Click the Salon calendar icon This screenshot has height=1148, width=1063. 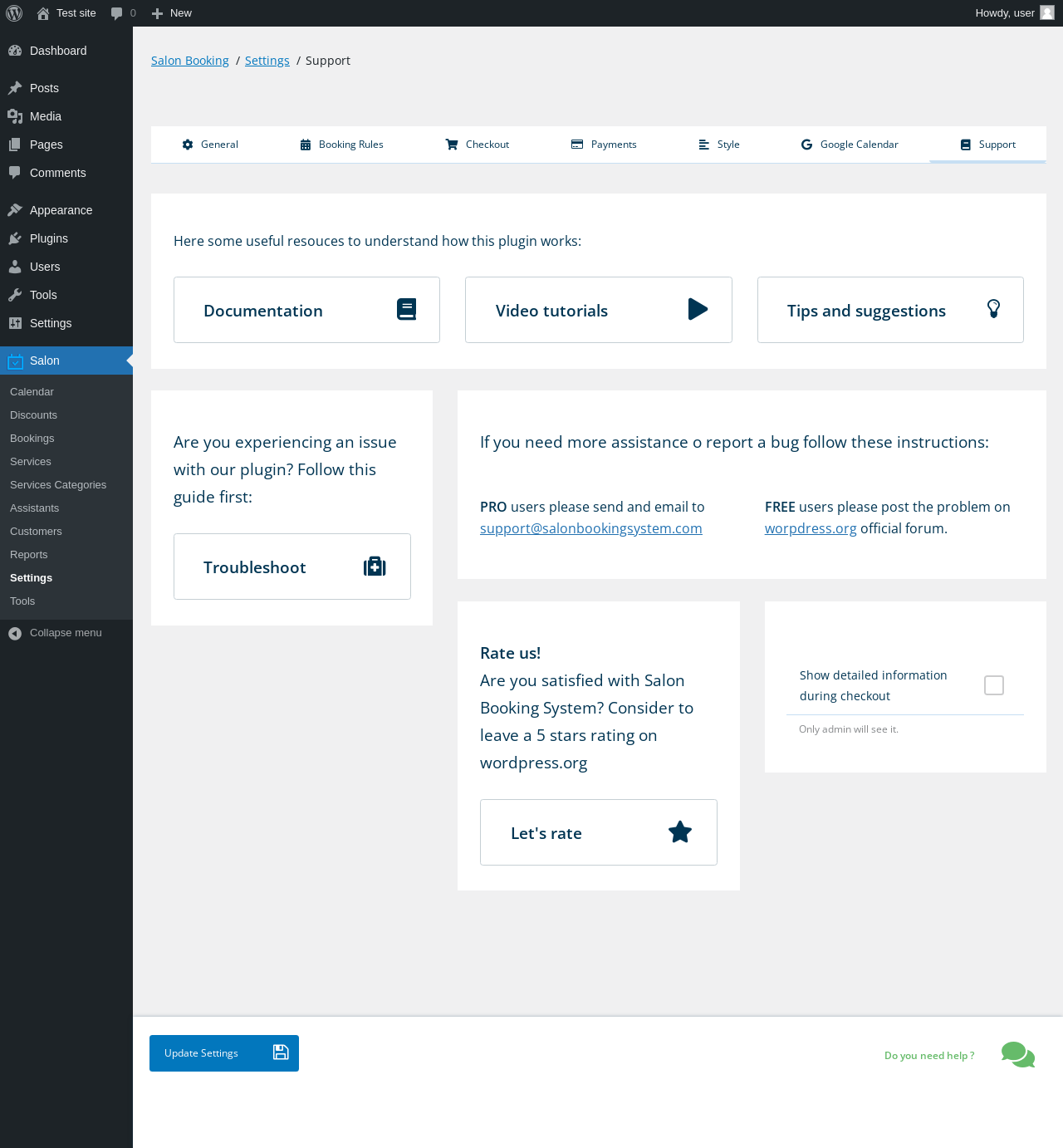pos(15,361)
